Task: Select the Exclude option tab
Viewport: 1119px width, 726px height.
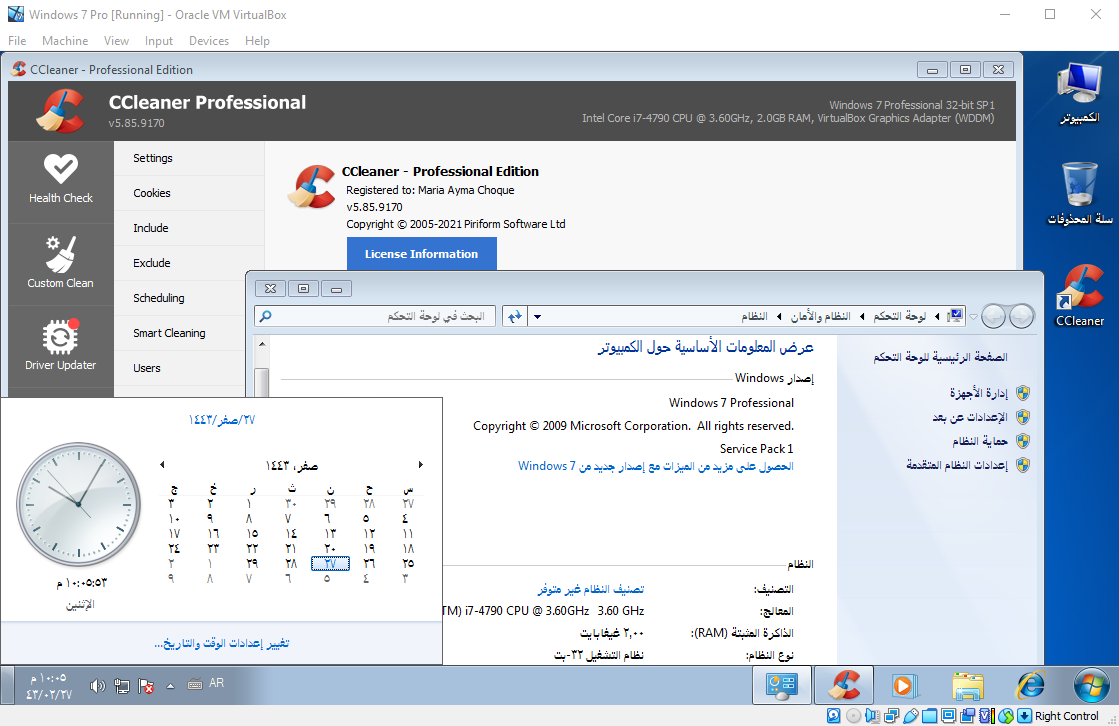Action: (189, 263)
